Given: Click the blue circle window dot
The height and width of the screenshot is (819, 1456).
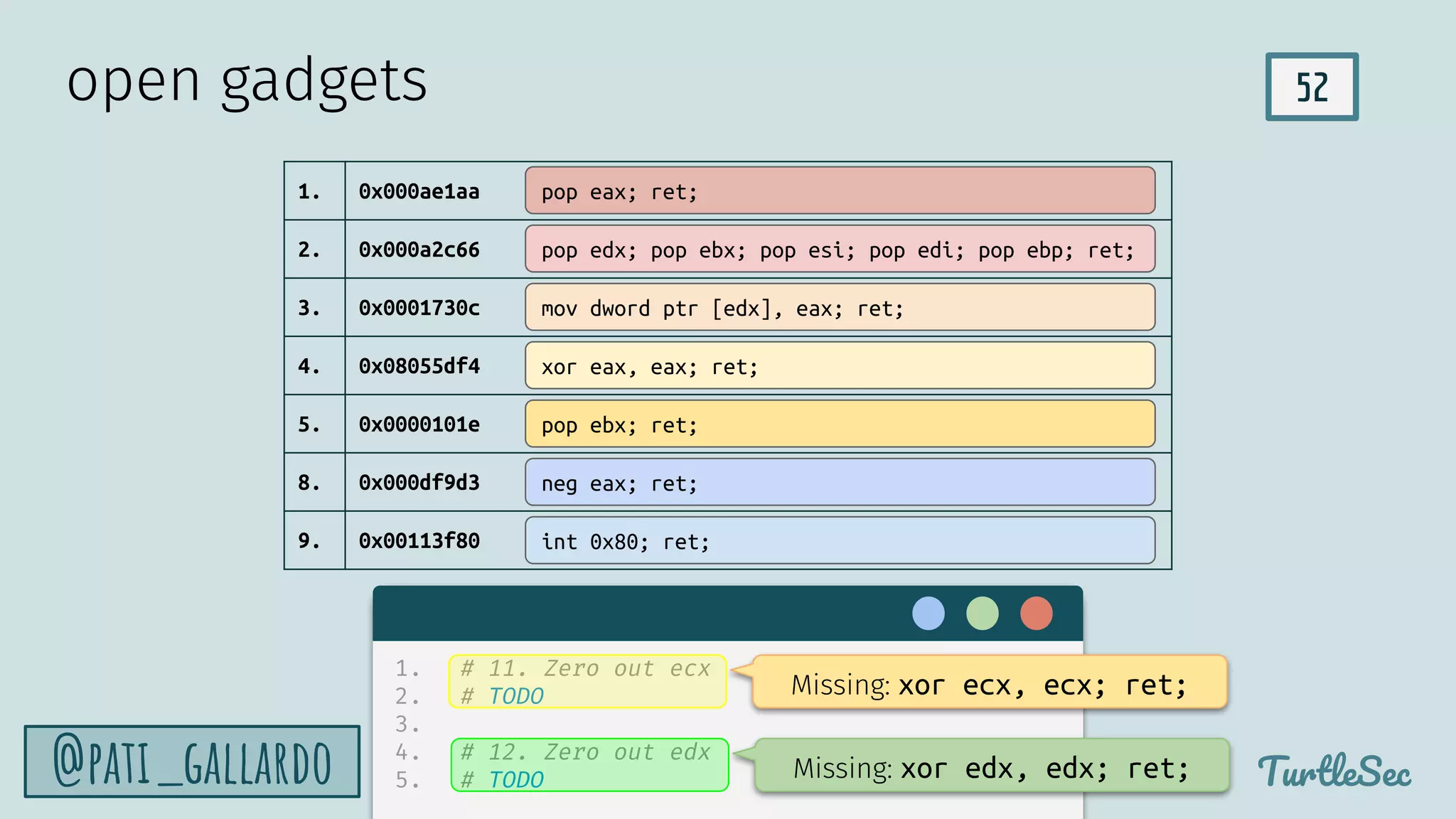Looking at the screenshot, I should [x=928, y=613].
